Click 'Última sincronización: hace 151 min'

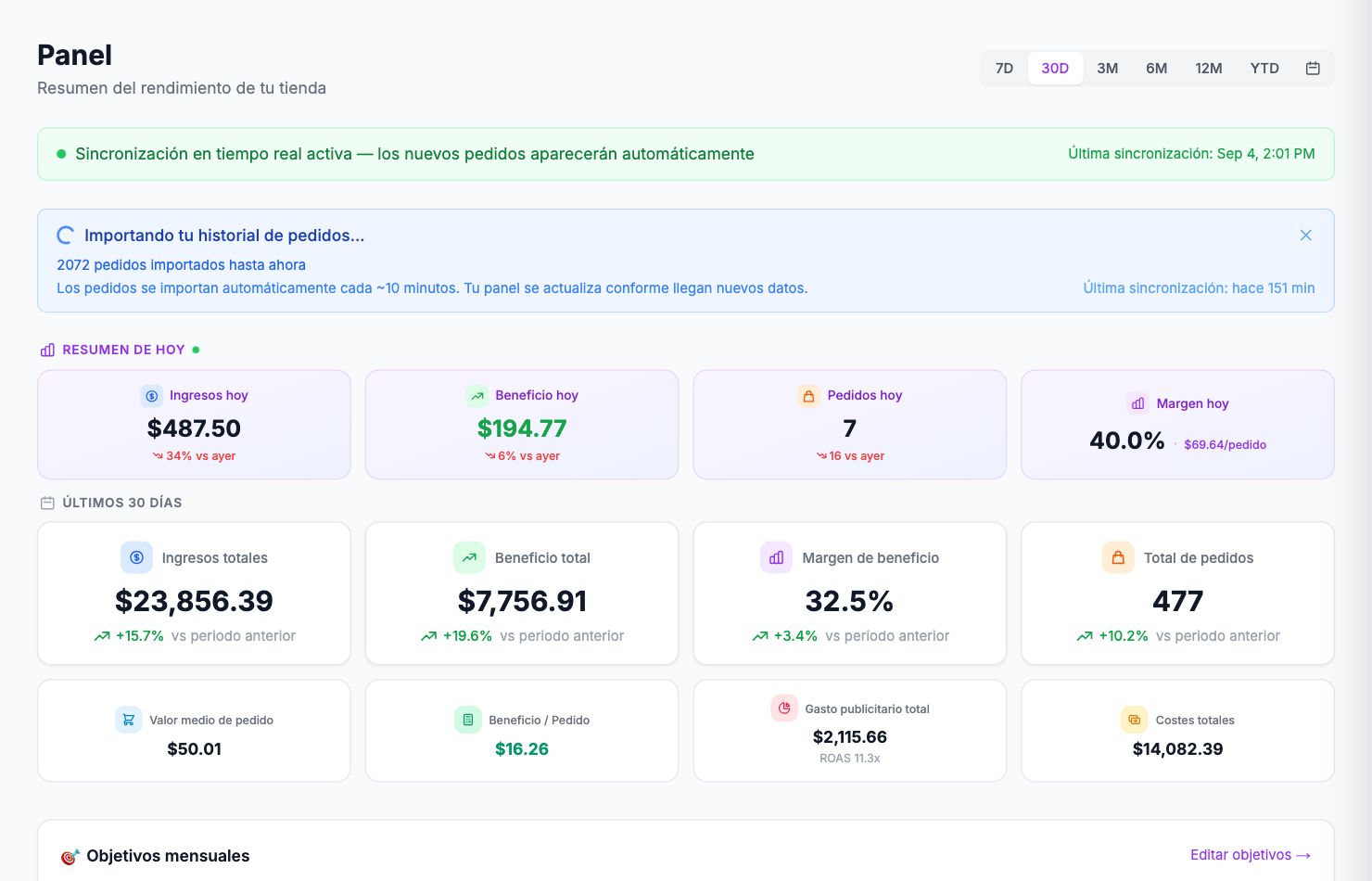pos(1199,288)
